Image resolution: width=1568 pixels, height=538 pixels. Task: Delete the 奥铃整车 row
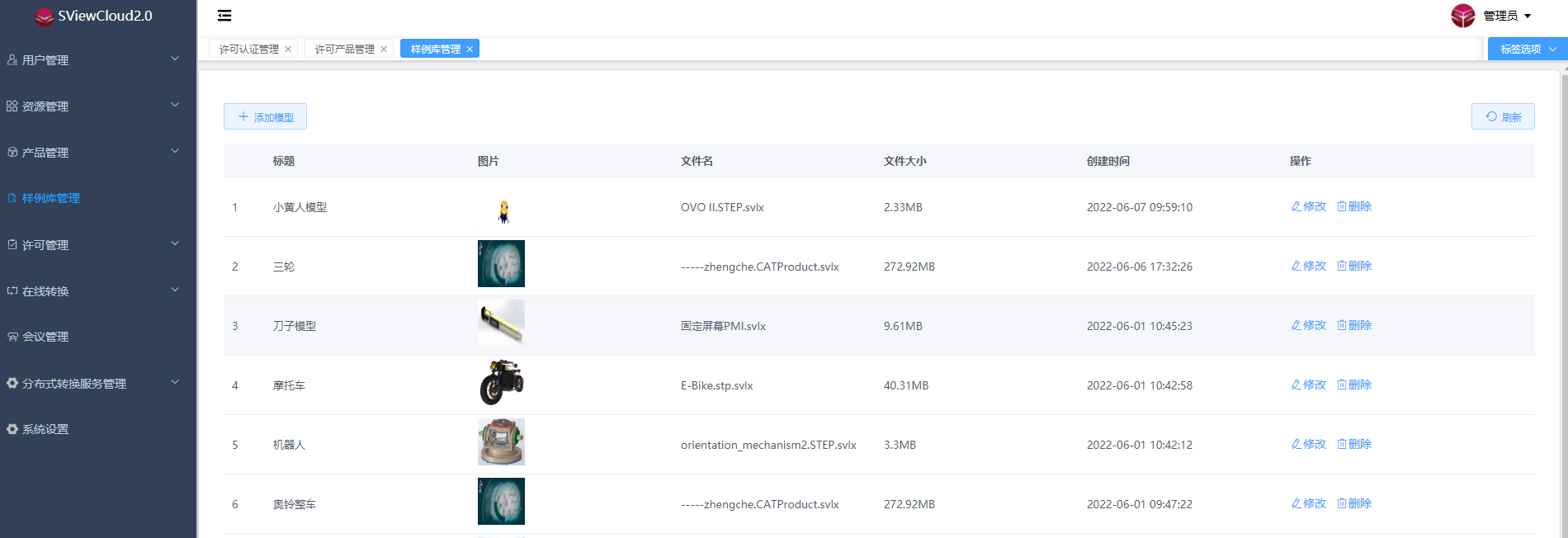click(x=1354, y=503)
